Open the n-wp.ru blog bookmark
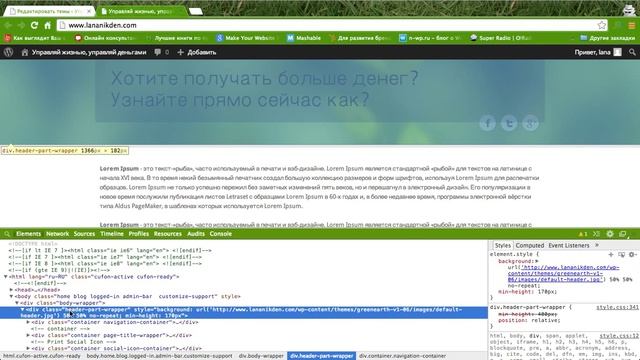The height and width of the screenshot is (360, 640). (429, 38)
